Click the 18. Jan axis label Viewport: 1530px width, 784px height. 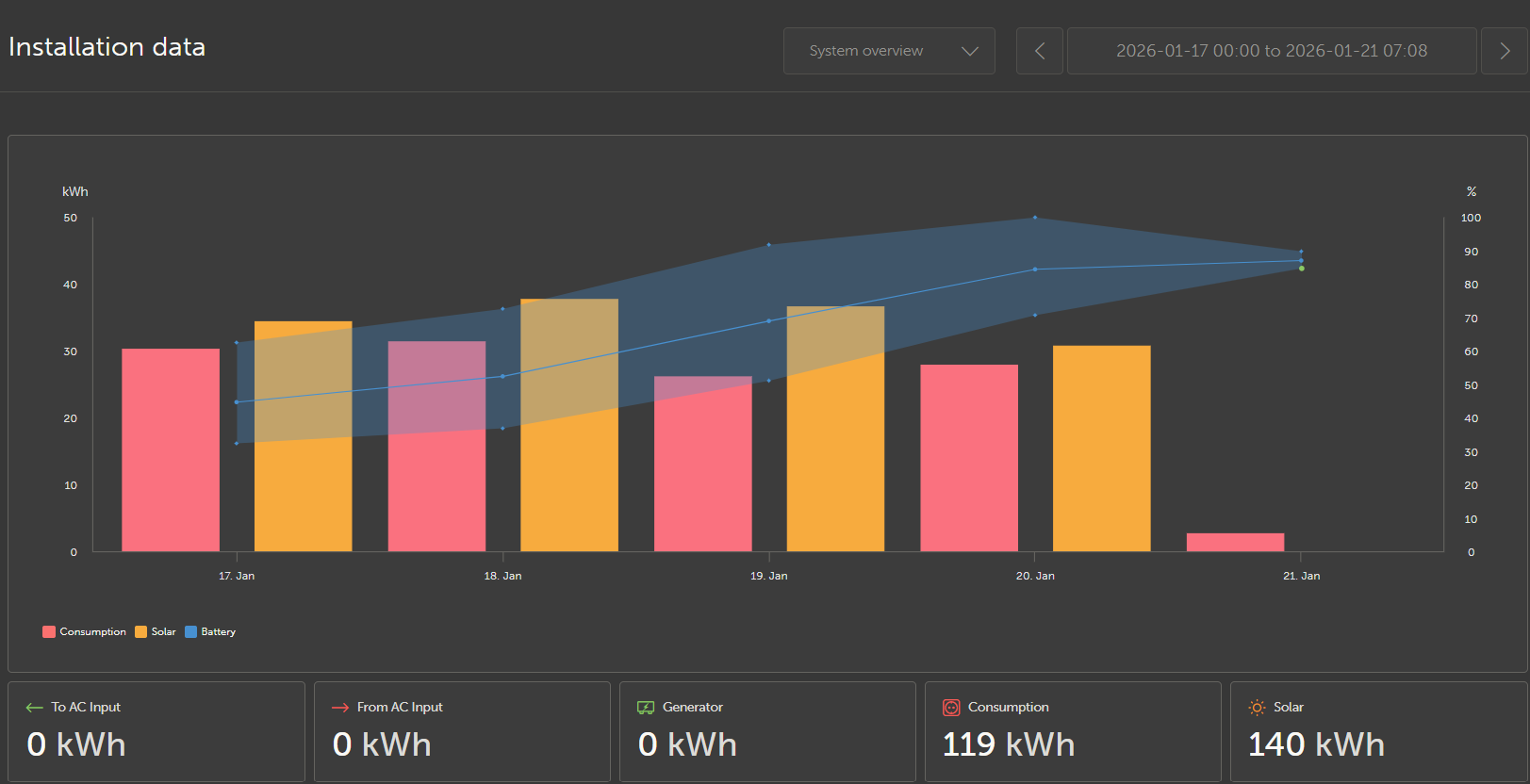(502, 576)
